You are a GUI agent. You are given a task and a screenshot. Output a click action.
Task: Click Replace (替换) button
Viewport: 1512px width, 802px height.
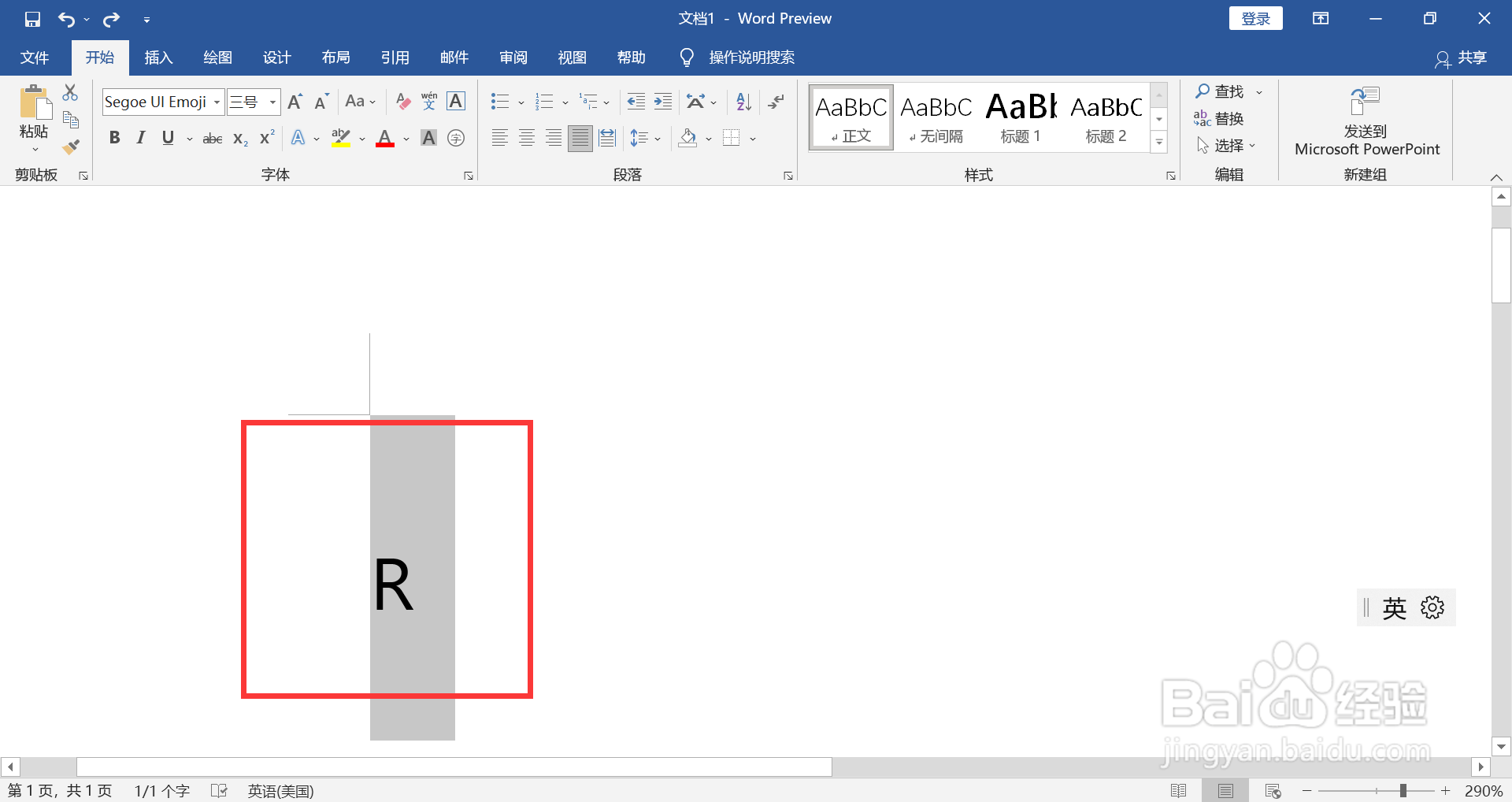point(1219,119)
